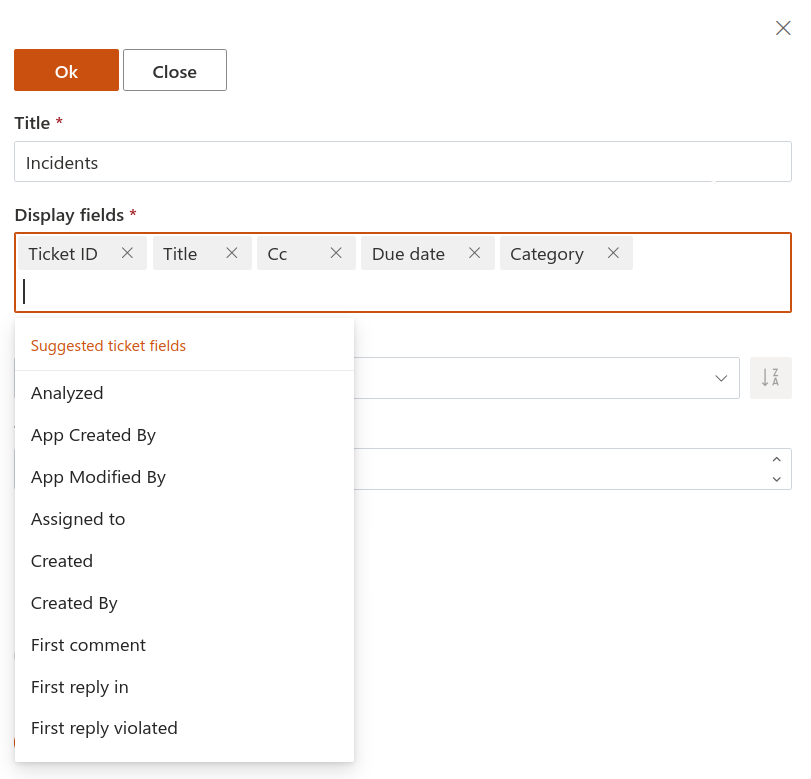
Task: Close the dialog with the X icon
Action: point(783,28)
